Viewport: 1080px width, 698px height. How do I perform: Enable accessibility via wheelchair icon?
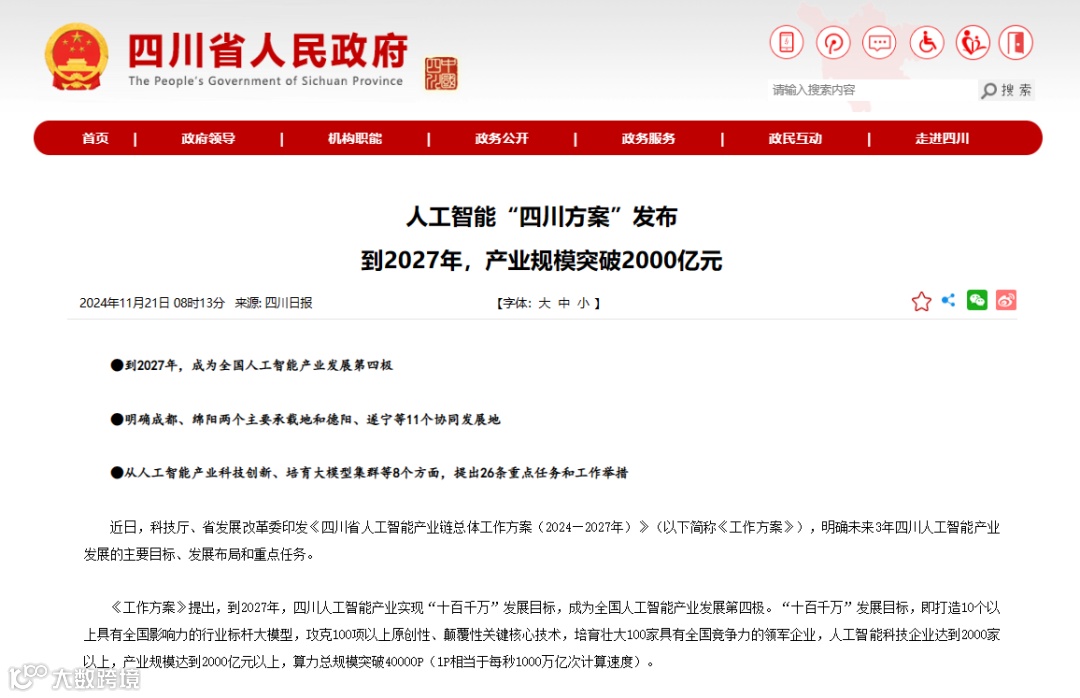point(926,43)
